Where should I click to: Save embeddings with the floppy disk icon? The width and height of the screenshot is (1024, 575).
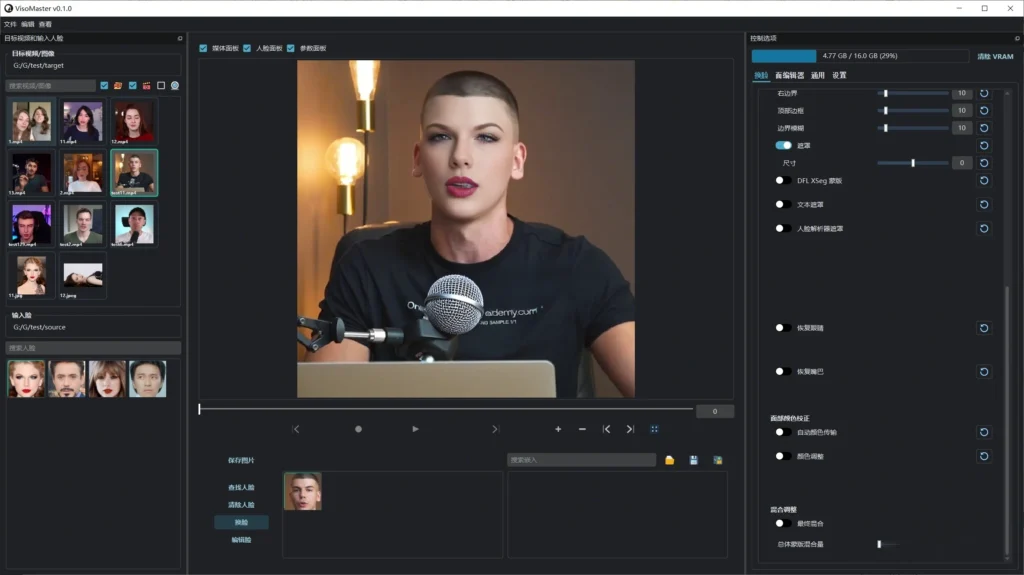click(x=694, y=460)
